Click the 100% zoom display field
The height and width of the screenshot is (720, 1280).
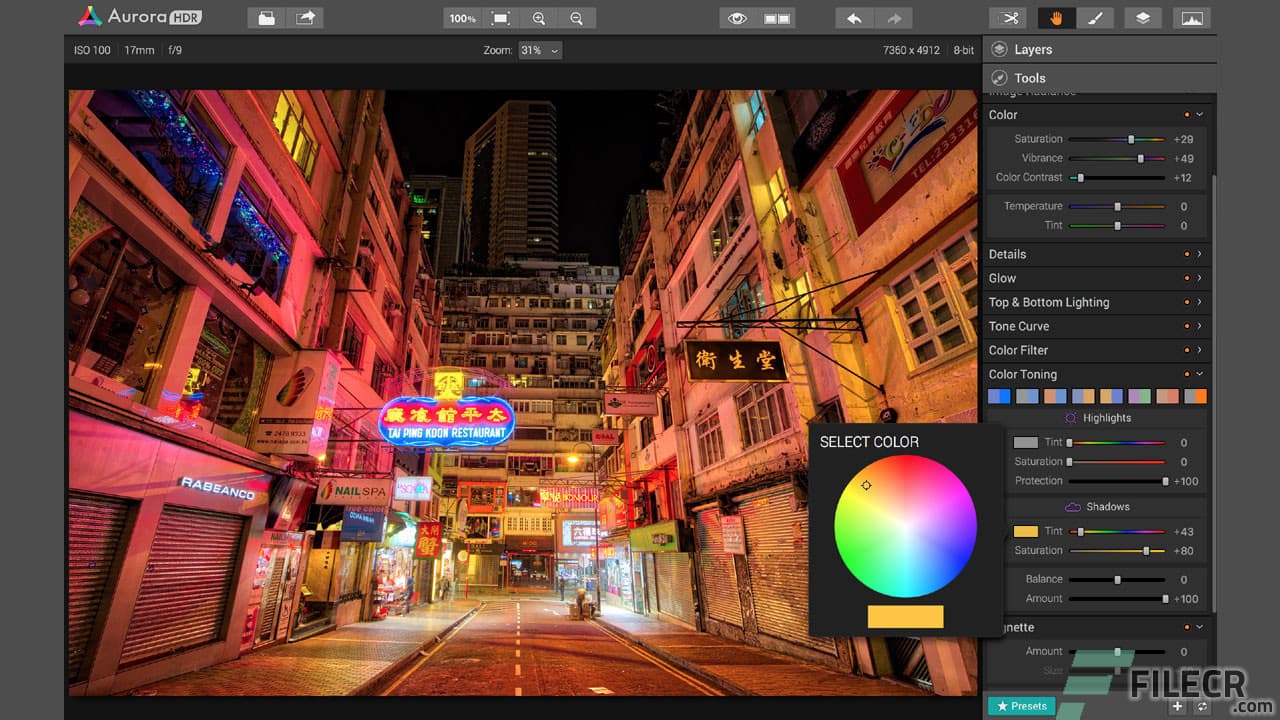click(x=461, y=17)
